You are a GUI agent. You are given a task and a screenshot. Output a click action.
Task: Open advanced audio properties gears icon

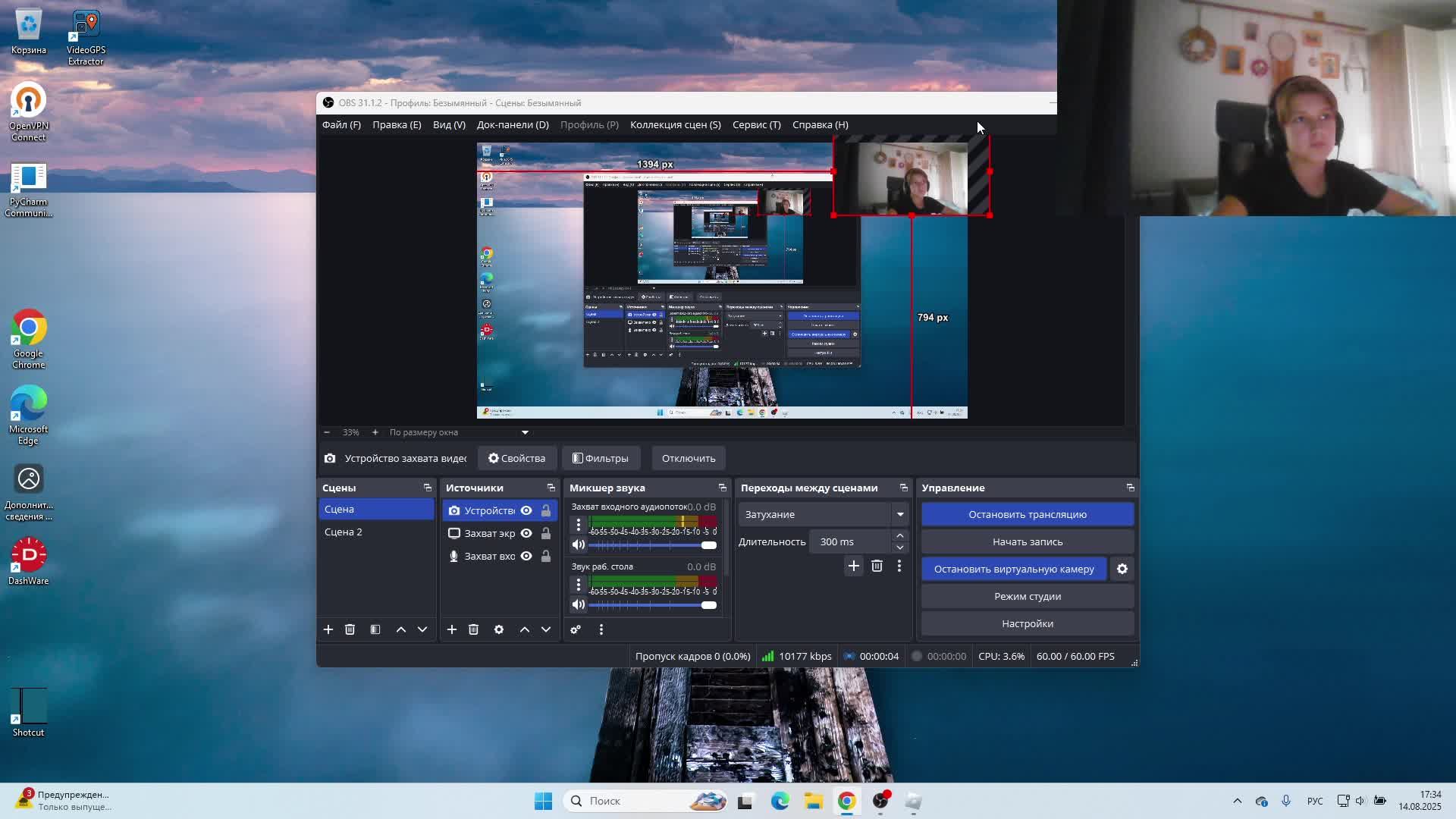coord(576,629)
